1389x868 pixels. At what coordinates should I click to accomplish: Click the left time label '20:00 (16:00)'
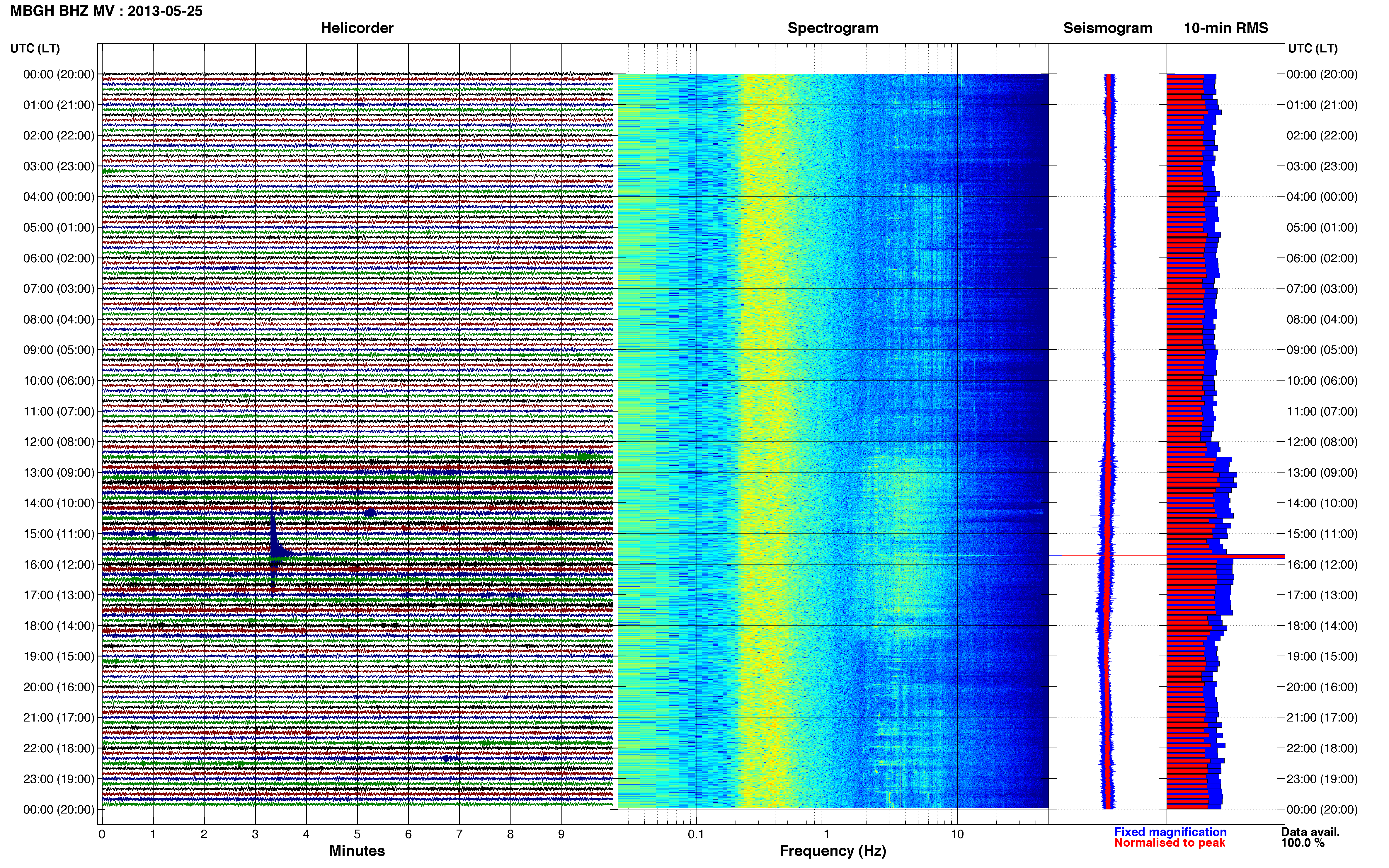coord(59,687)
